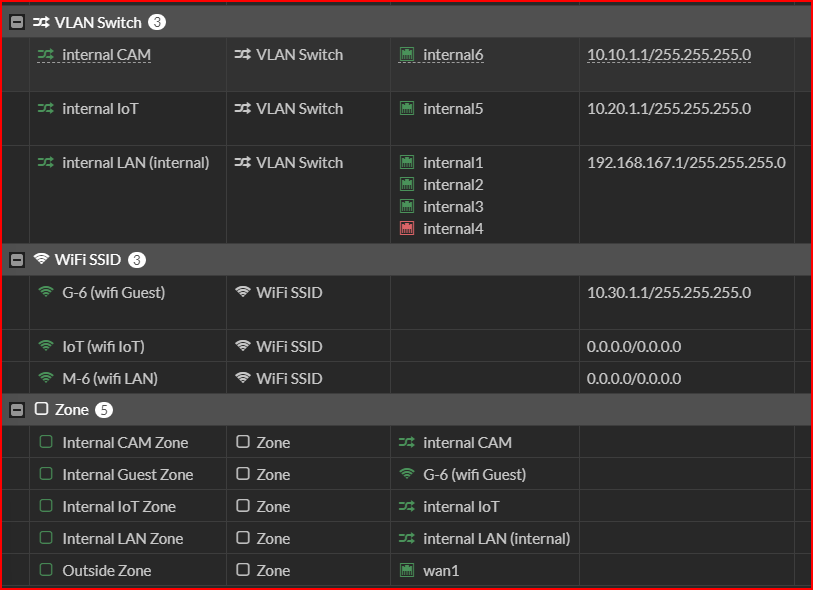Click the Internal CAM Zone square icon
The image size is (813, 590).
pyautogui.click(x=46, y=443)
